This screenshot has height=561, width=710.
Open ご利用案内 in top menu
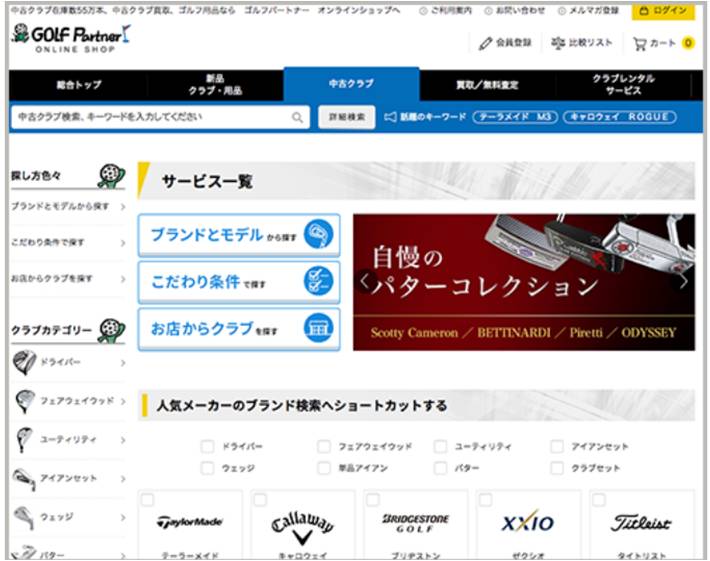pos(446,11)
